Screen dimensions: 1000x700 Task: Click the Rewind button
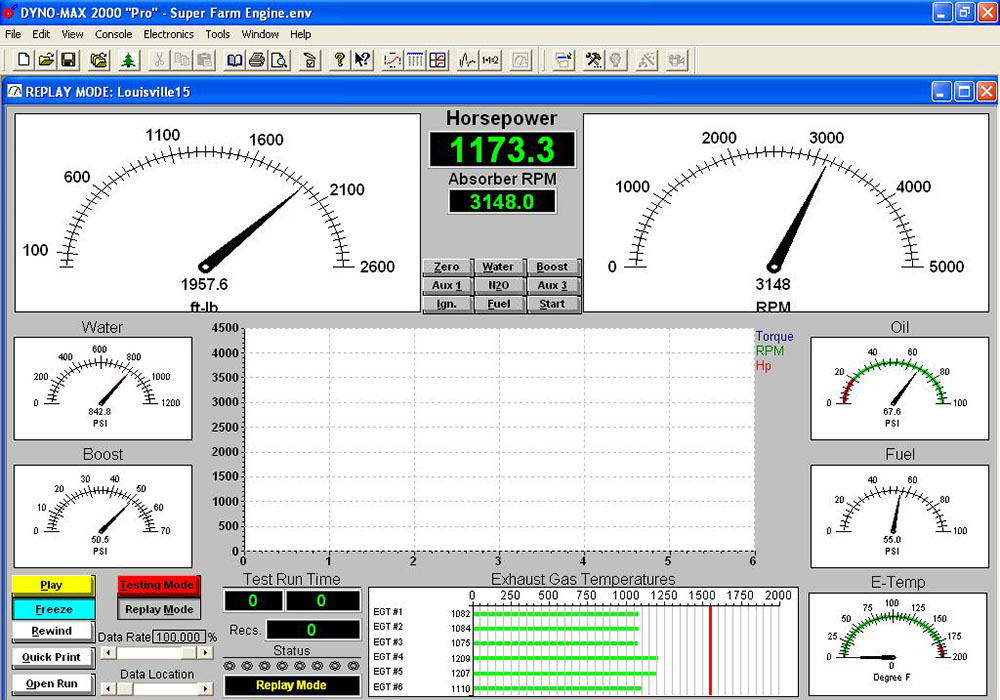(x=52, y=631)
